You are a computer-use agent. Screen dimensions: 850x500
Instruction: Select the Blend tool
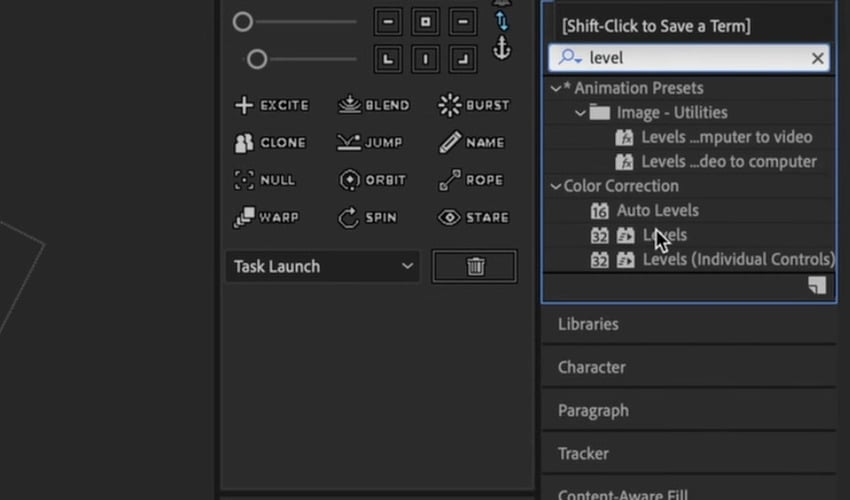(373, 105)
